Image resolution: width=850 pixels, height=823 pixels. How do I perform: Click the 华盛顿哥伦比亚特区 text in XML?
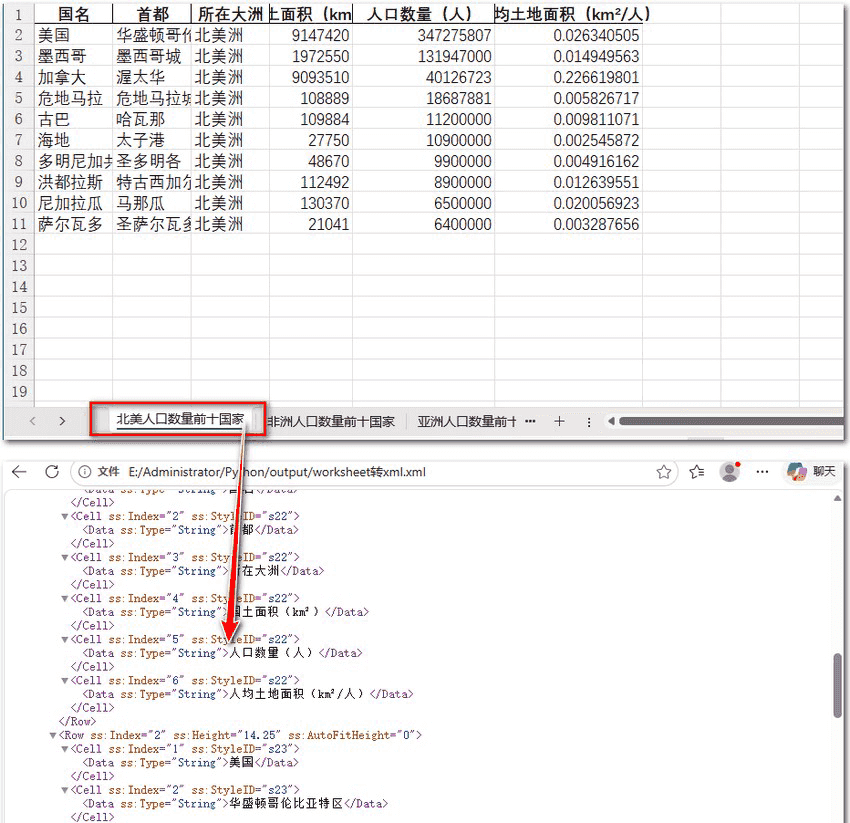pos(286,803)
